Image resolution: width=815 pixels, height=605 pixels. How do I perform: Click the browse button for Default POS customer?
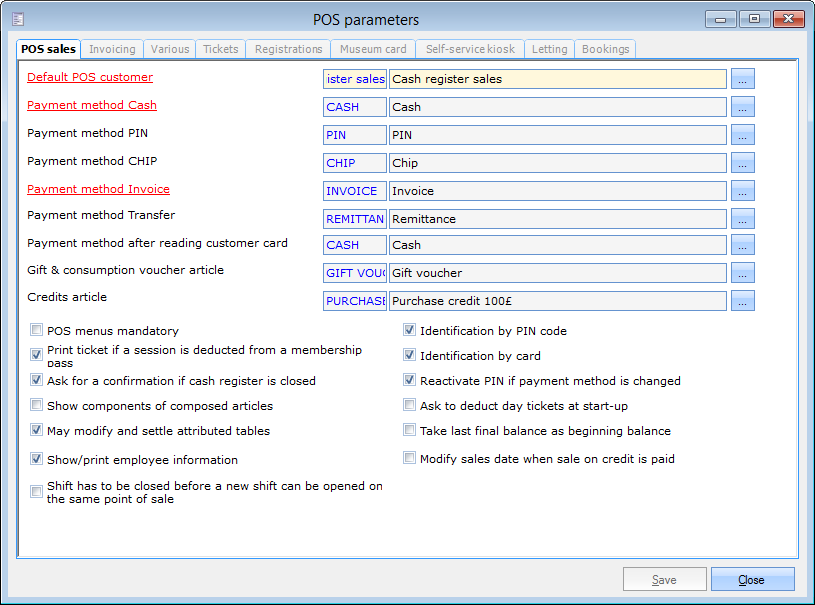tap(742, 79)
